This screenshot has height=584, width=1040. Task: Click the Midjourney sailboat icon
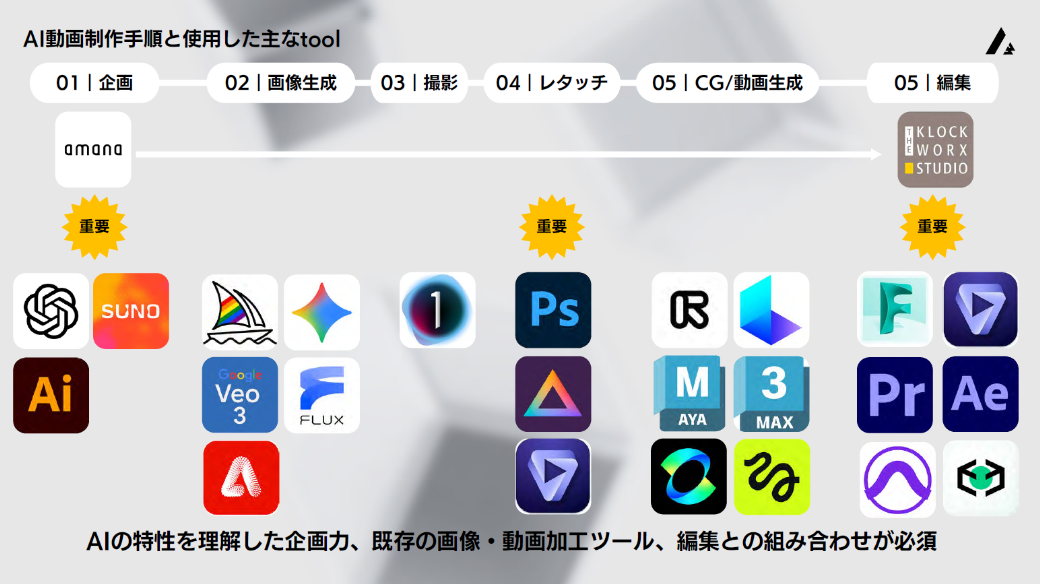[240, 312]
